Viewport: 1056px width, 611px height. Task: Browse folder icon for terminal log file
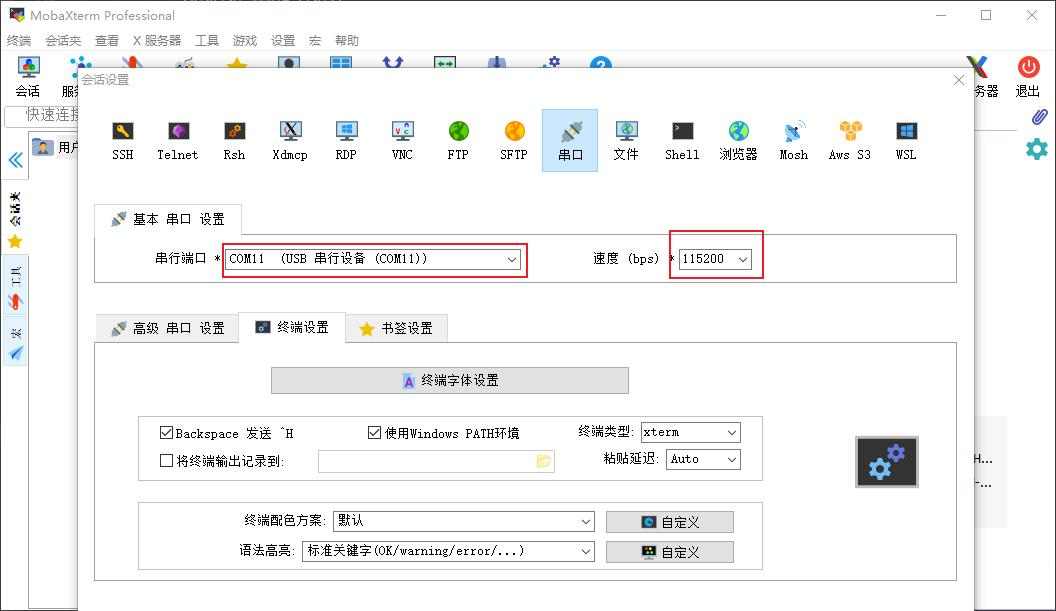[x=543, y=461]
